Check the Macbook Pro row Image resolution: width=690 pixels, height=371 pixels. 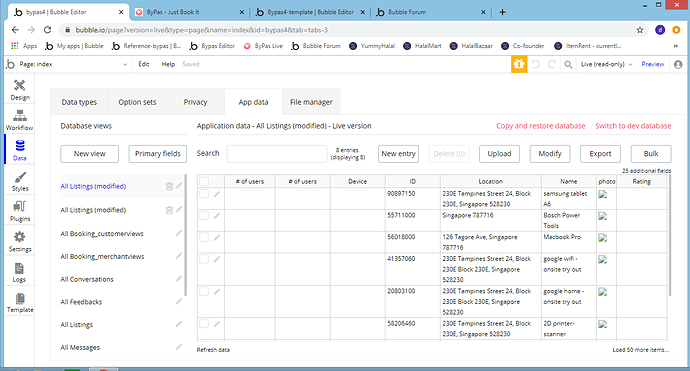point(204,237)
